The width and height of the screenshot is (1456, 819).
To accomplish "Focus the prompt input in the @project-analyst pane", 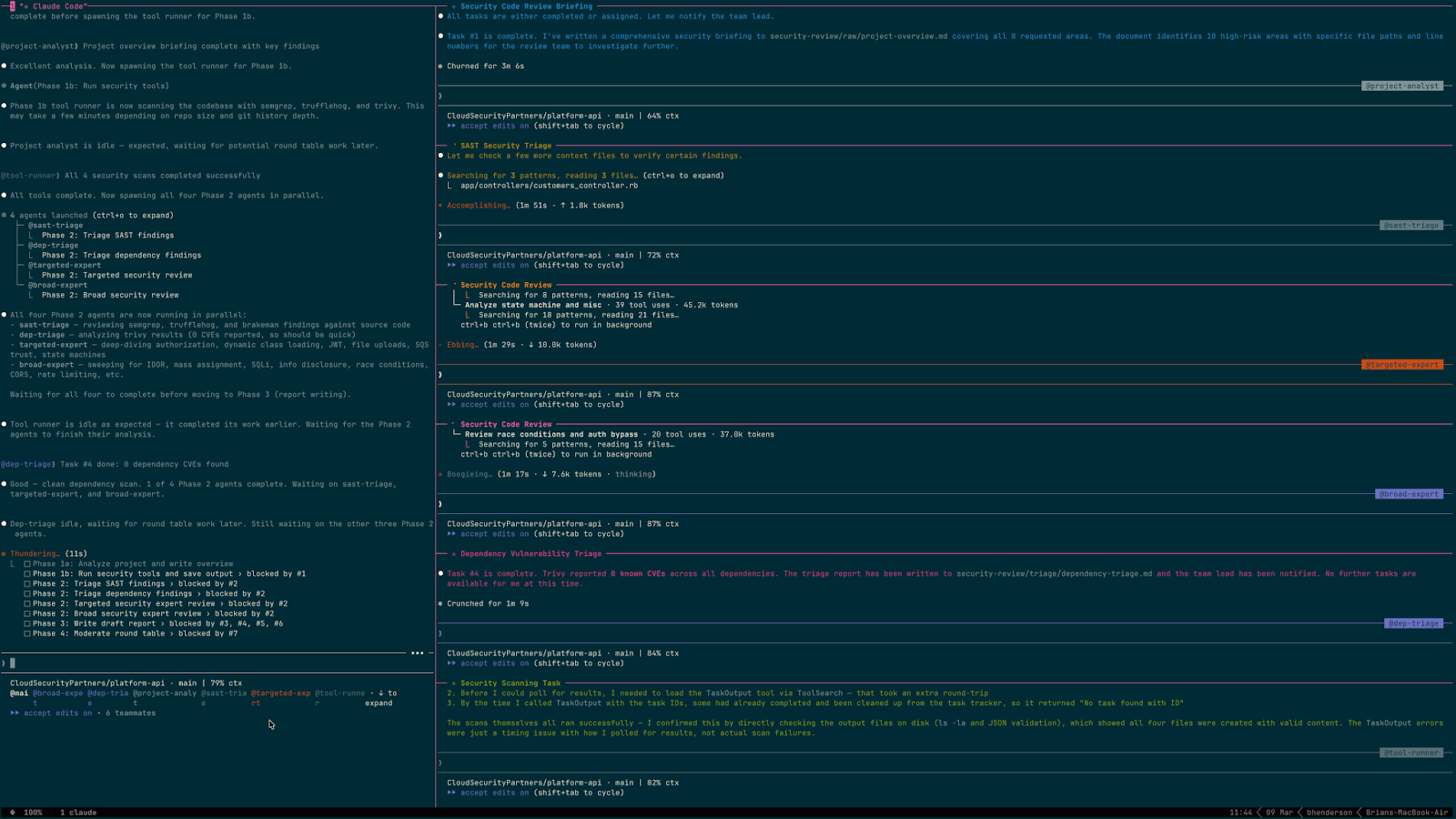I will [x=945, y=96].
